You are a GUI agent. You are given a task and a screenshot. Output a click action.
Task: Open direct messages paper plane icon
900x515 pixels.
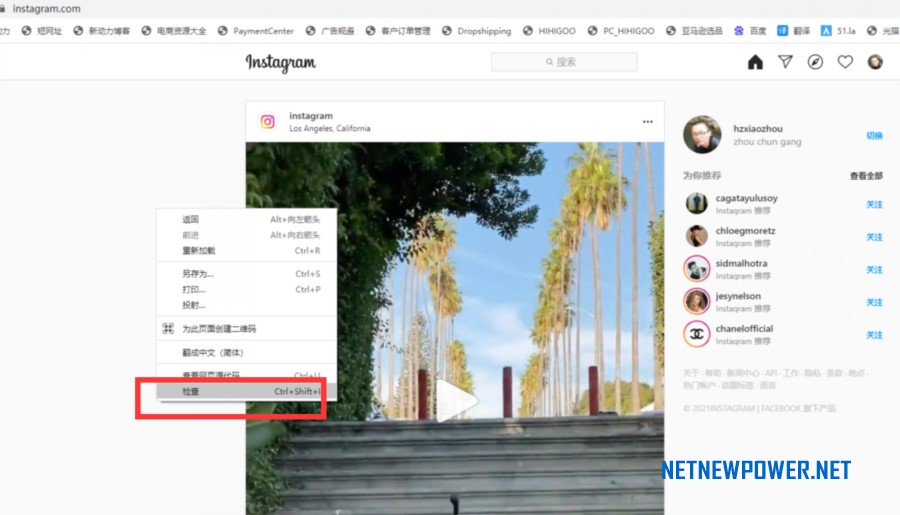(x=785, y=62)
